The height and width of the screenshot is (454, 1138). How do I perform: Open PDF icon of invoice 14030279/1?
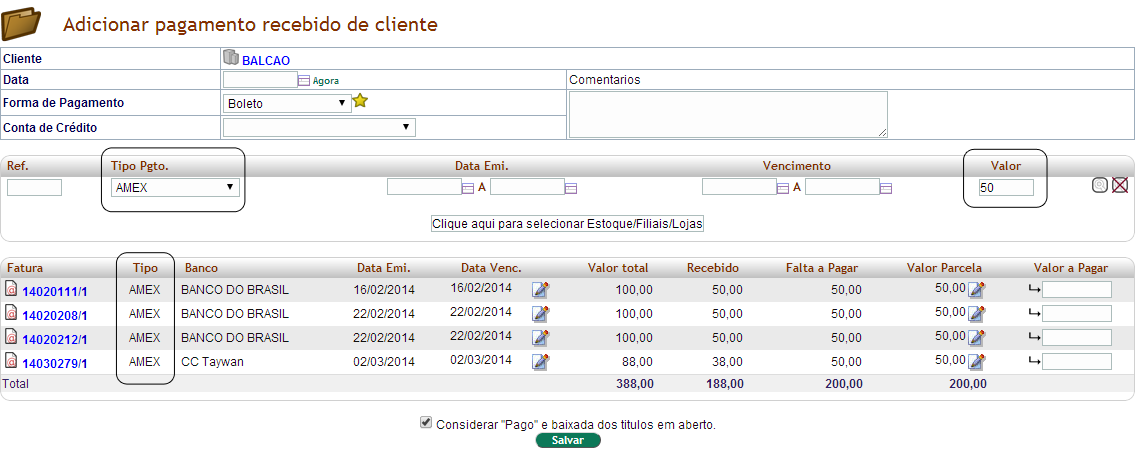click(11, 360)
